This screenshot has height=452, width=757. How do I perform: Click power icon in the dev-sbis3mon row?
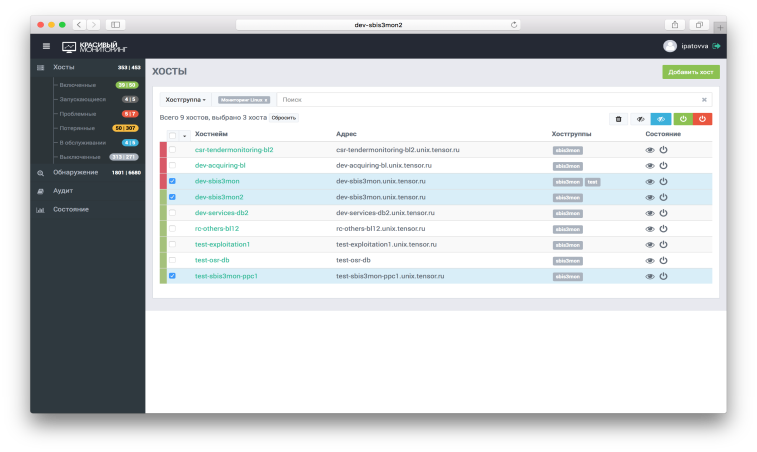[663, 181]
